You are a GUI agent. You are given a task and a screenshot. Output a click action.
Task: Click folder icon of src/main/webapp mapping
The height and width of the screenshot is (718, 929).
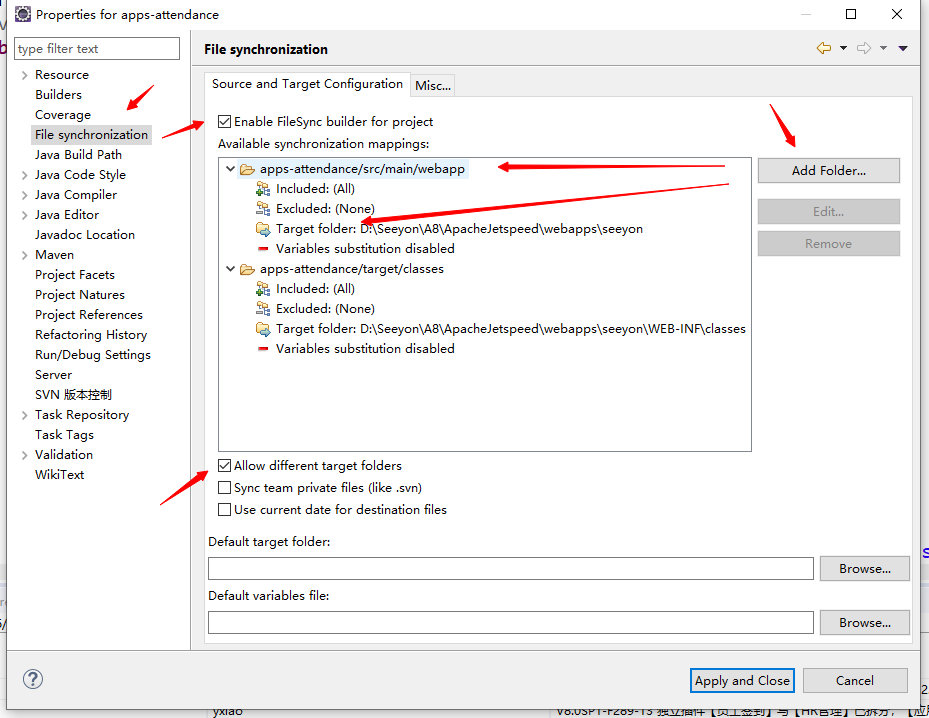coord(247,169)
